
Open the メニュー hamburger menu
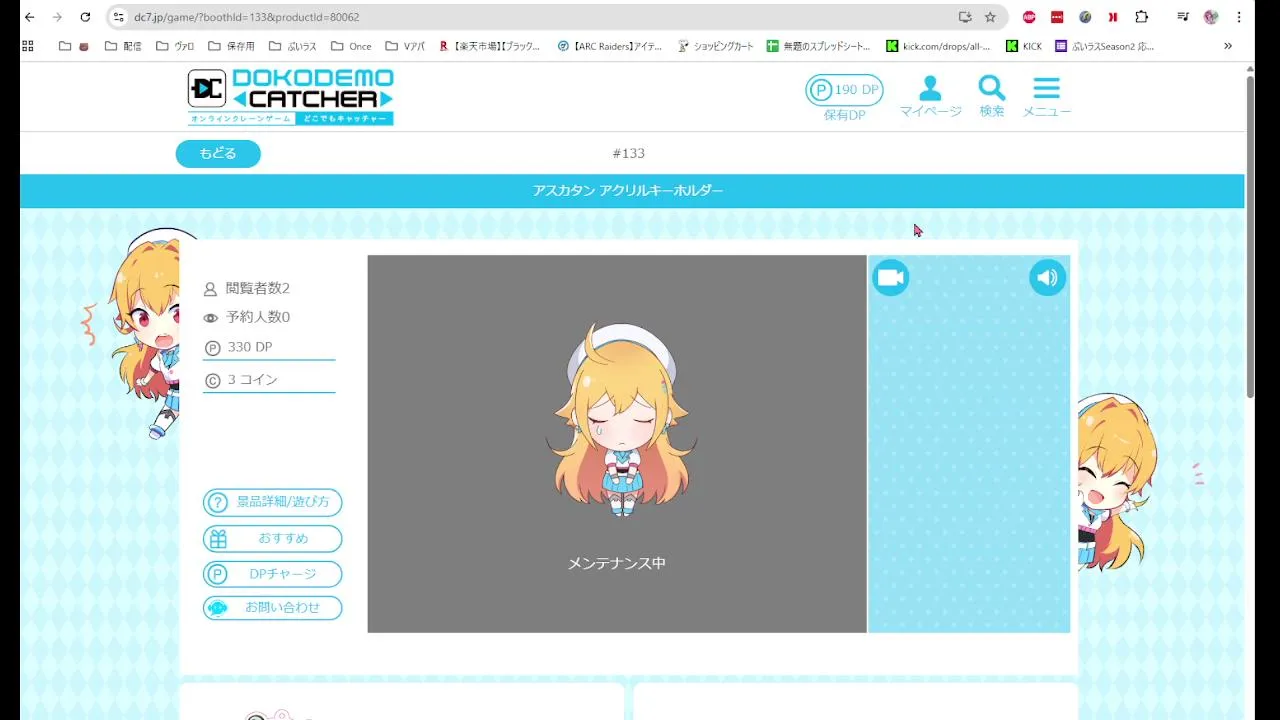[x=1046, y=96]
